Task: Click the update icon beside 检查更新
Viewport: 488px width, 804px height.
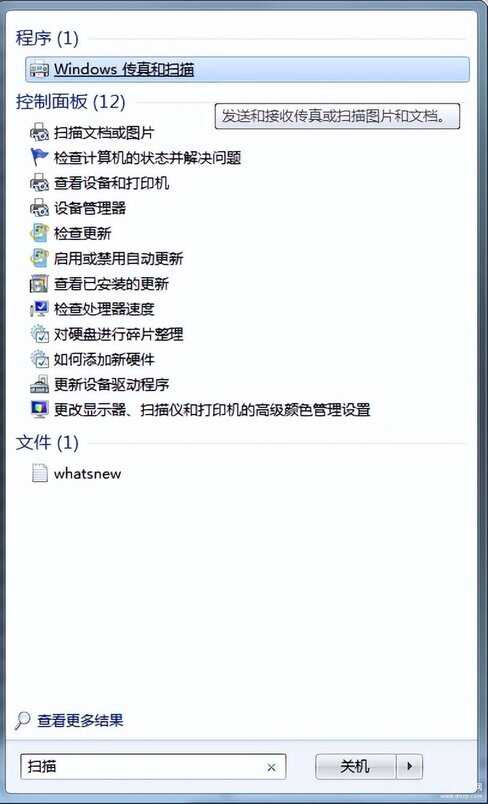Action: (39, 233)
